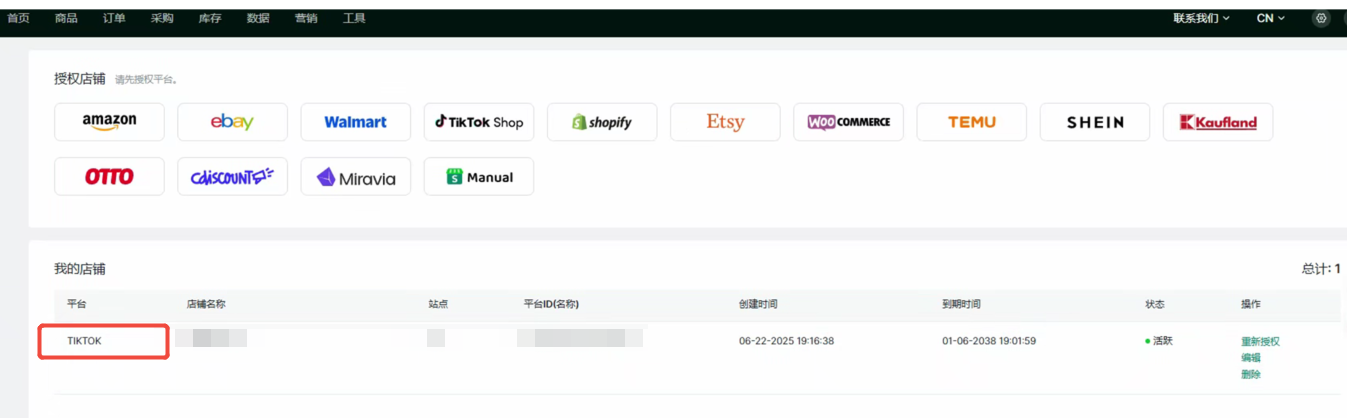
Task: Pick the TEMU platform logo
Action: coord(972,122)
